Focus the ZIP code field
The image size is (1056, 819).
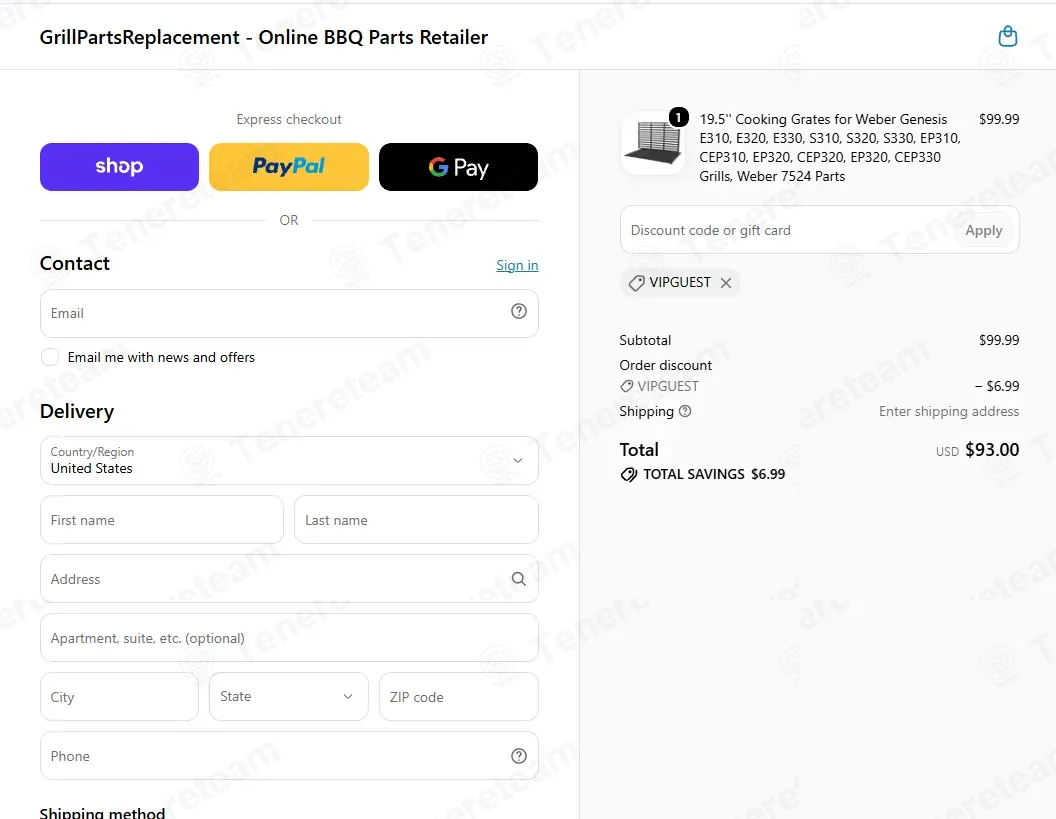pyautogui.click(x=459, y=696)
